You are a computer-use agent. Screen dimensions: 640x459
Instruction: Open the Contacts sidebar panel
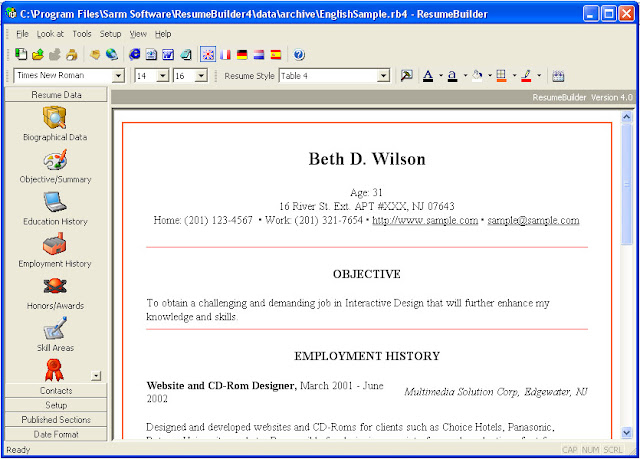point(56,391)
